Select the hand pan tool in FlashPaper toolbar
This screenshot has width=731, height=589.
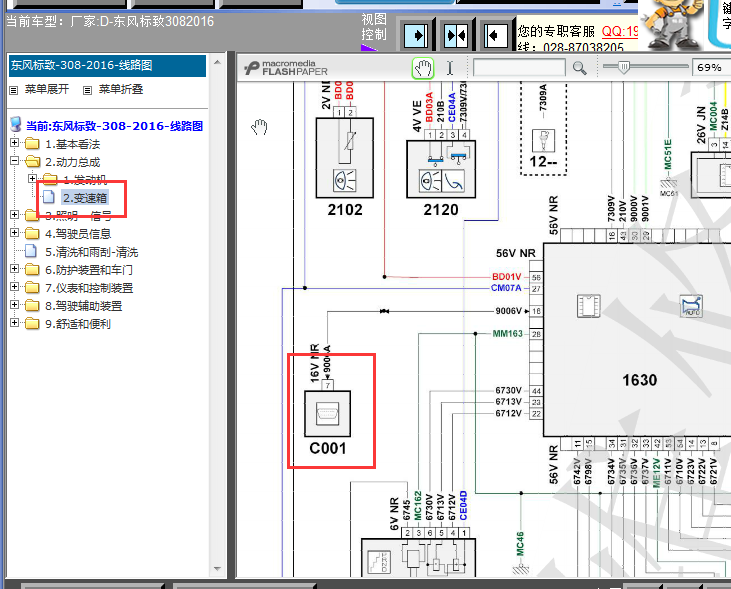coord(423,68)
